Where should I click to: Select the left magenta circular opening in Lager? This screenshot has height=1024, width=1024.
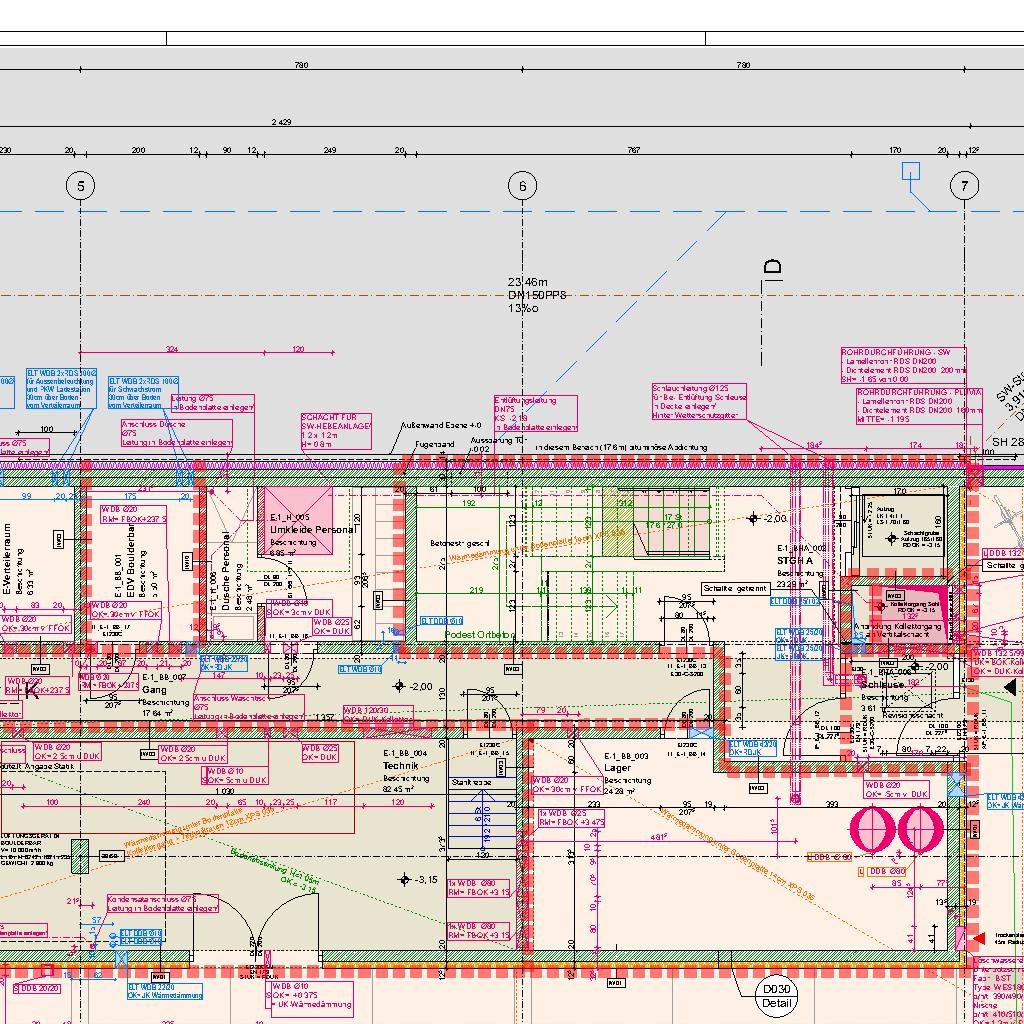tap(872, 829)
